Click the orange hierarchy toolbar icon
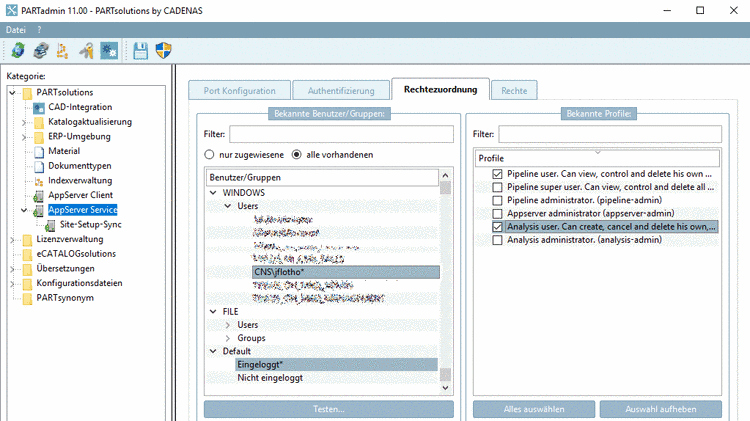 click(63, 50)
